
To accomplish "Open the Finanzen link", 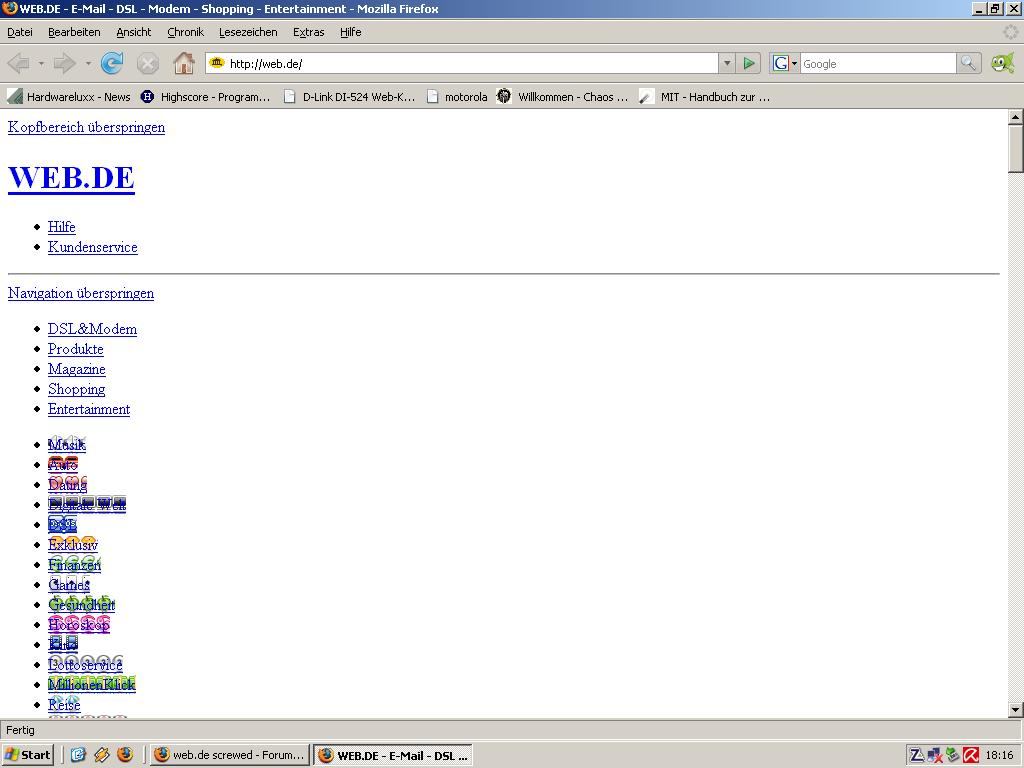I will [74, 565].
